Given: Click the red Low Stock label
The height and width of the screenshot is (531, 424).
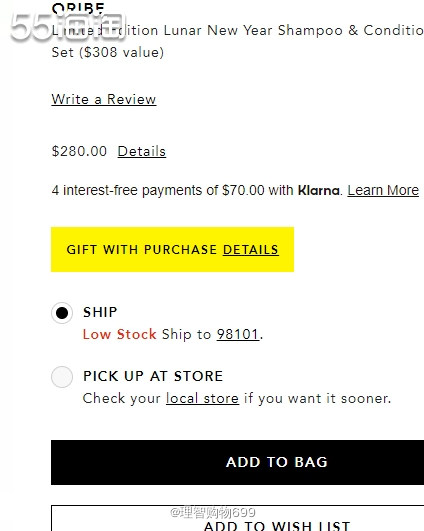Looking at the screenshot, I should tap(120, 334).
